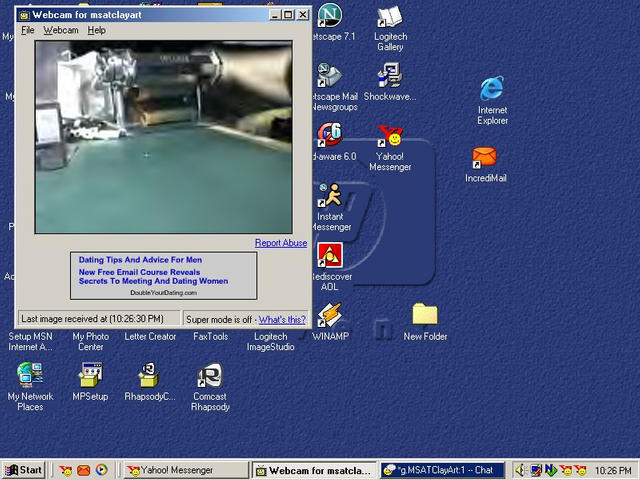Screen dimensions: 640x480
Task: Open the Webcam menu
Action: click(x=61, y=30)
